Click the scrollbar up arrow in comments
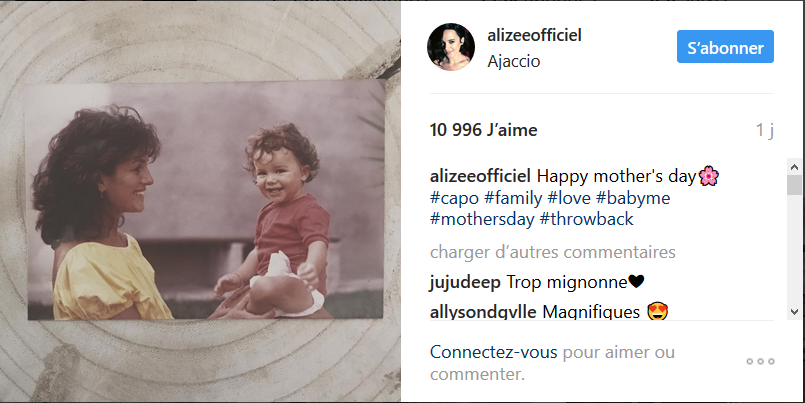Image resolution: width=805 pixels, height=403 pixels. pos(794,167)
